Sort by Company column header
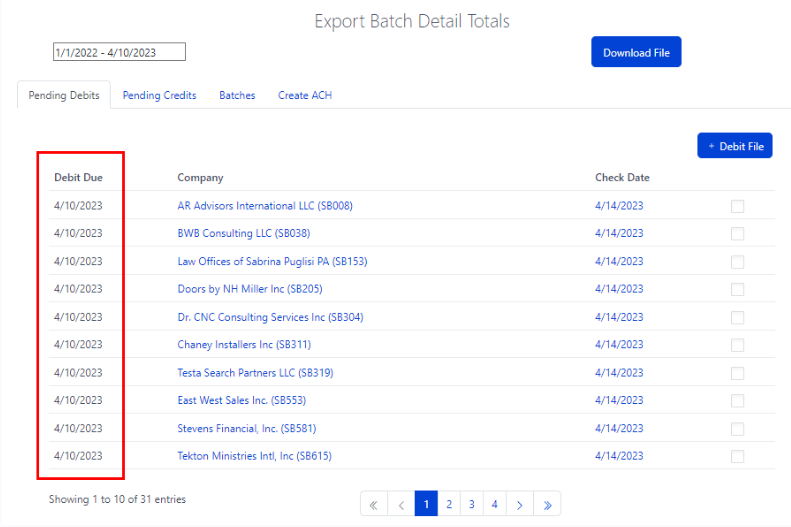This screenshot has height=527, width=791. click(200, 178)
